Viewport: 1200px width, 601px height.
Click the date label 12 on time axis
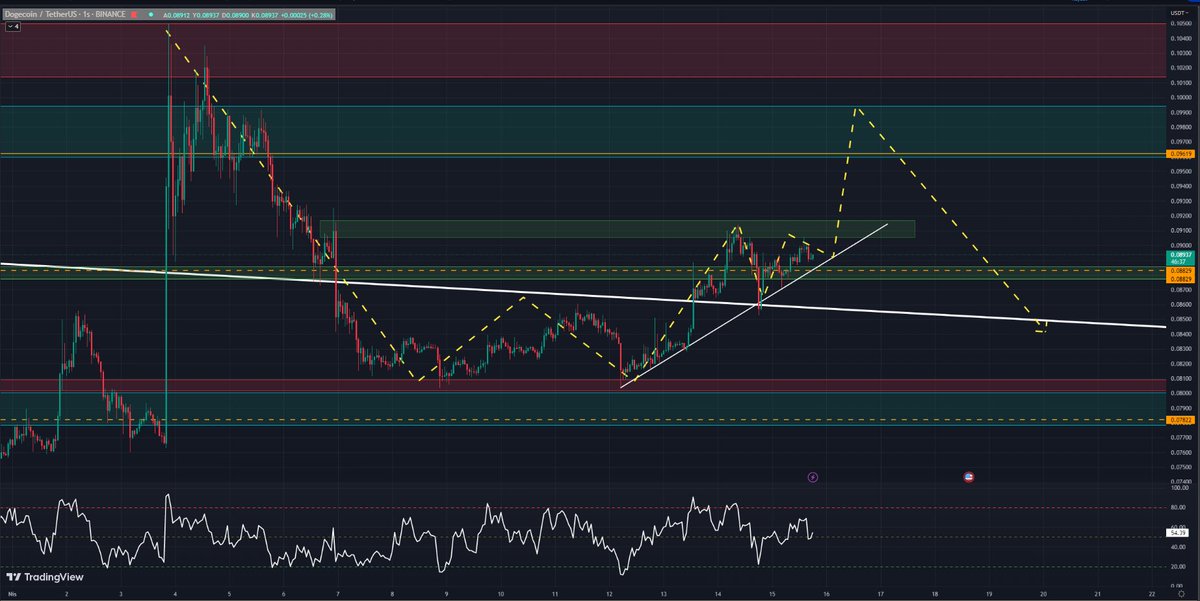tap(610, 593)
